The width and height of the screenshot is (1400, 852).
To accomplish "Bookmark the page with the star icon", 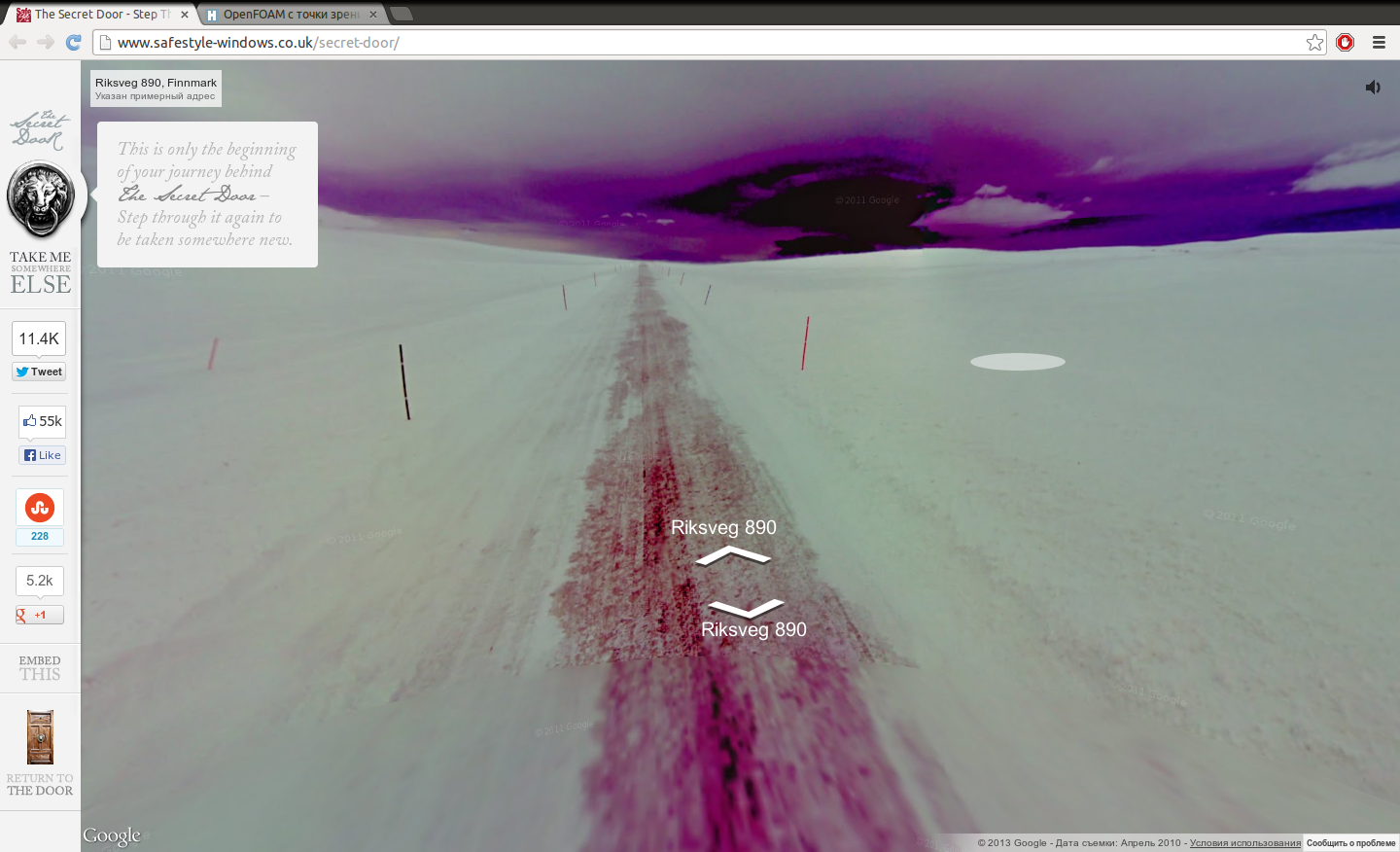I will coord(1314,42).
